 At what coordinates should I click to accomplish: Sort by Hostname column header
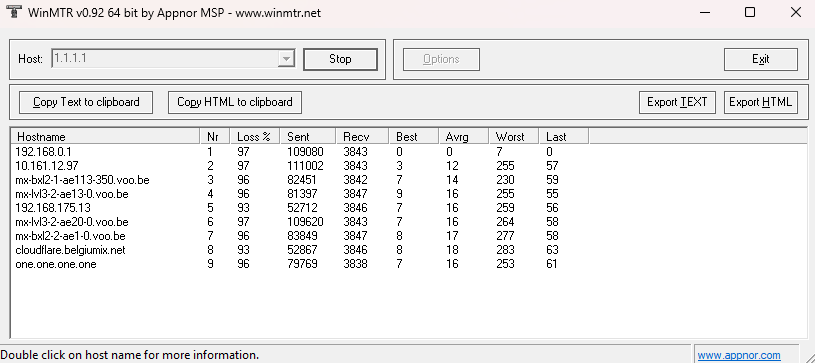(106, 137)
